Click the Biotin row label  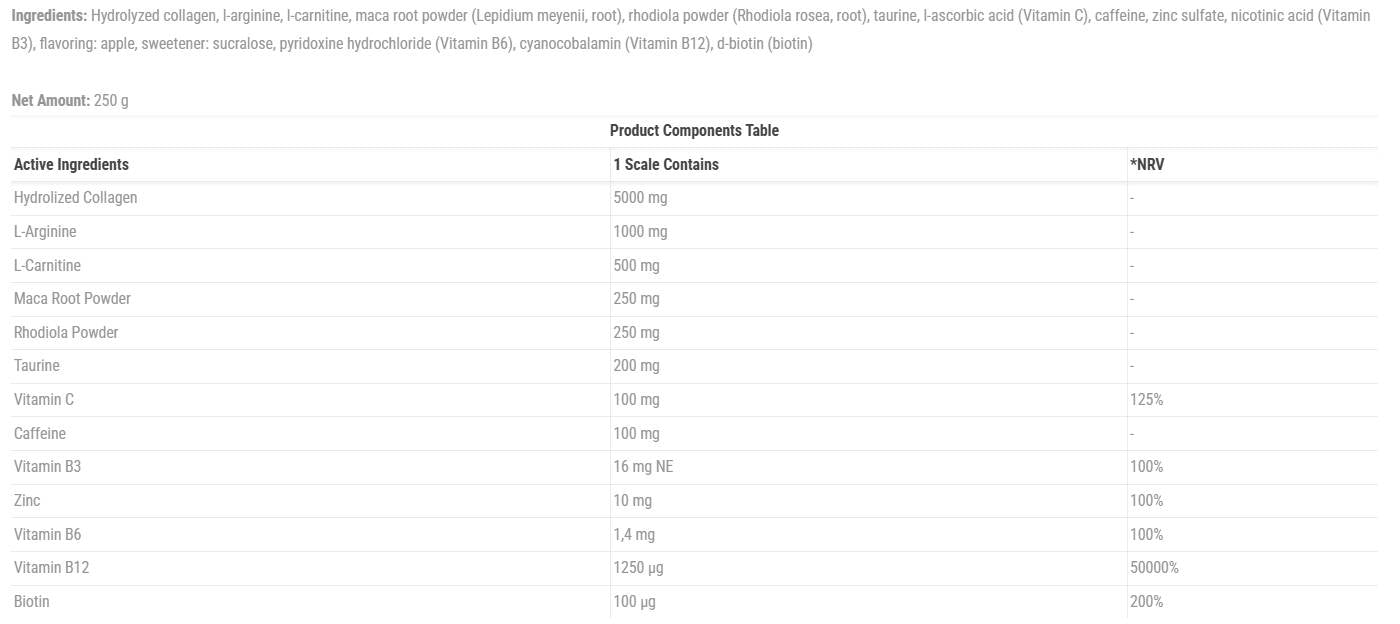click(31, 601)
